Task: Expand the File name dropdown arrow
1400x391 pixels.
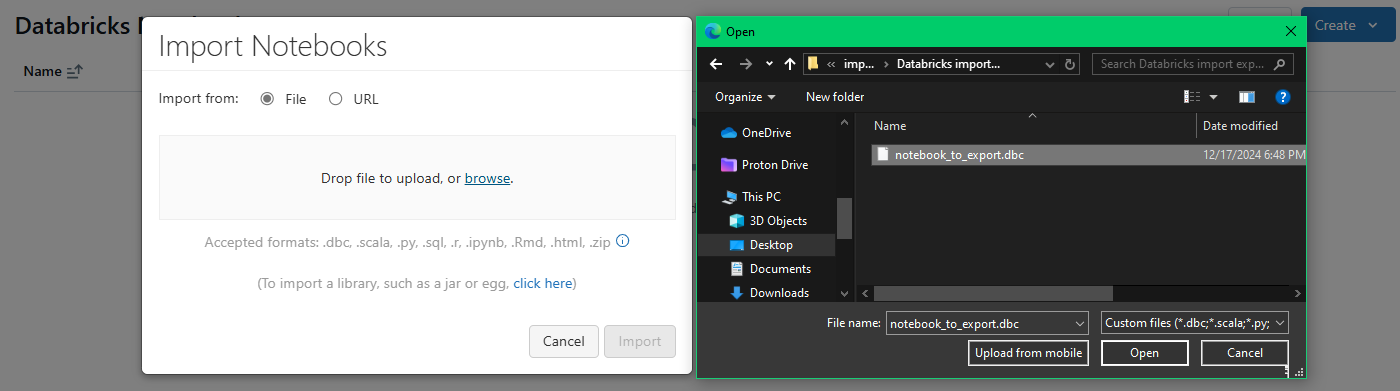Action: (x=1079, y=324)
